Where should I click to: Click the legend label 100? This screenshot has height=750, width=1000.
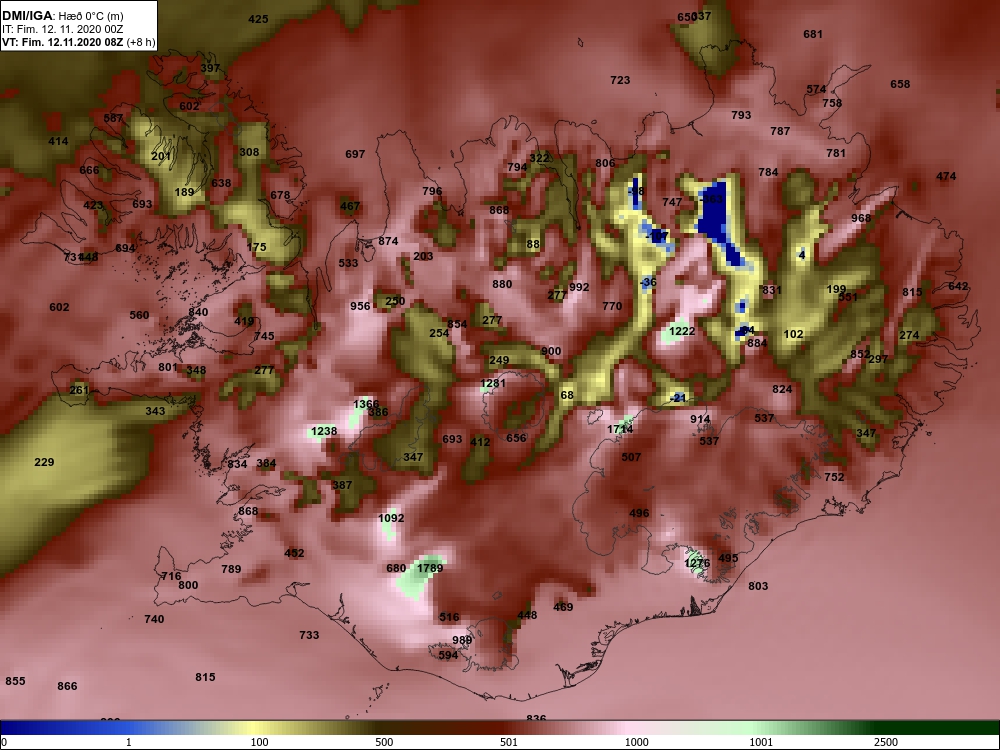(259, 742)
